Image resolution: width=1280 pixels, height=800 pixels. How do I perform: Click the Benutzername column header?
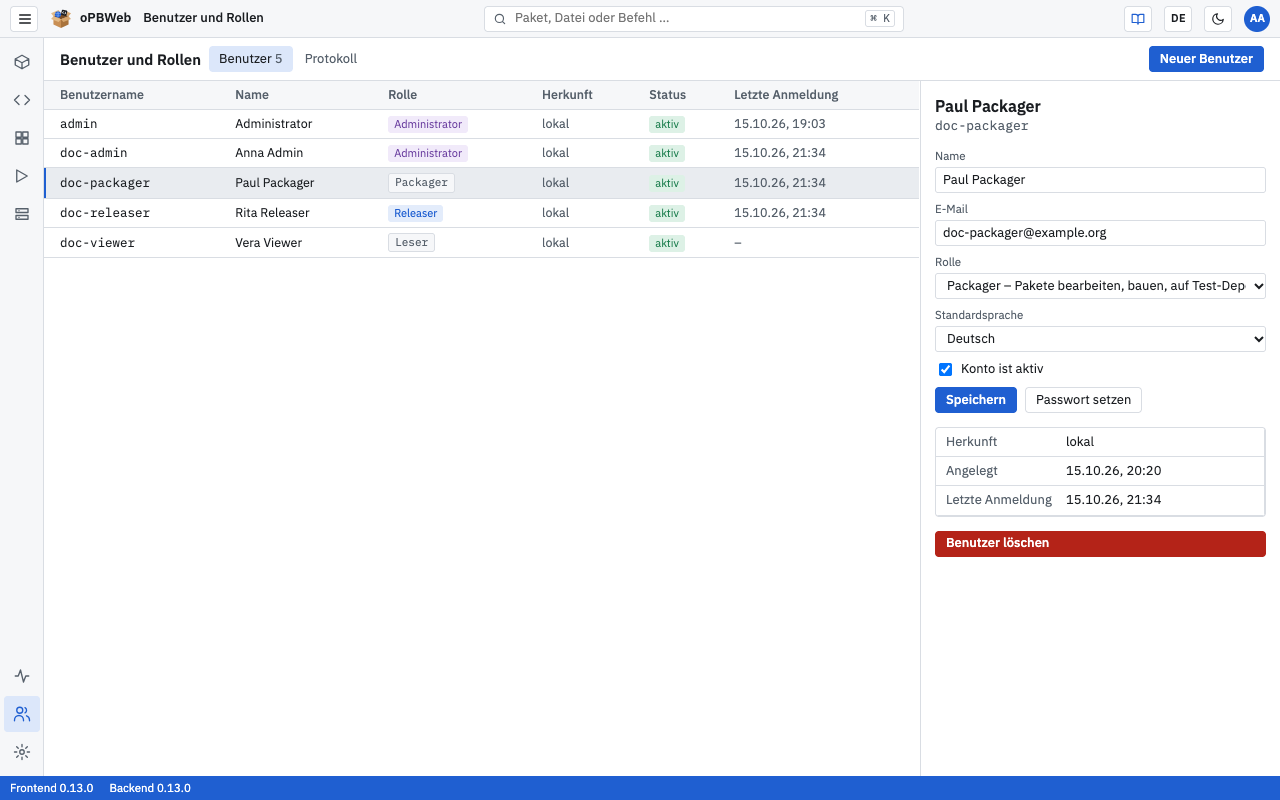(102, 95)
